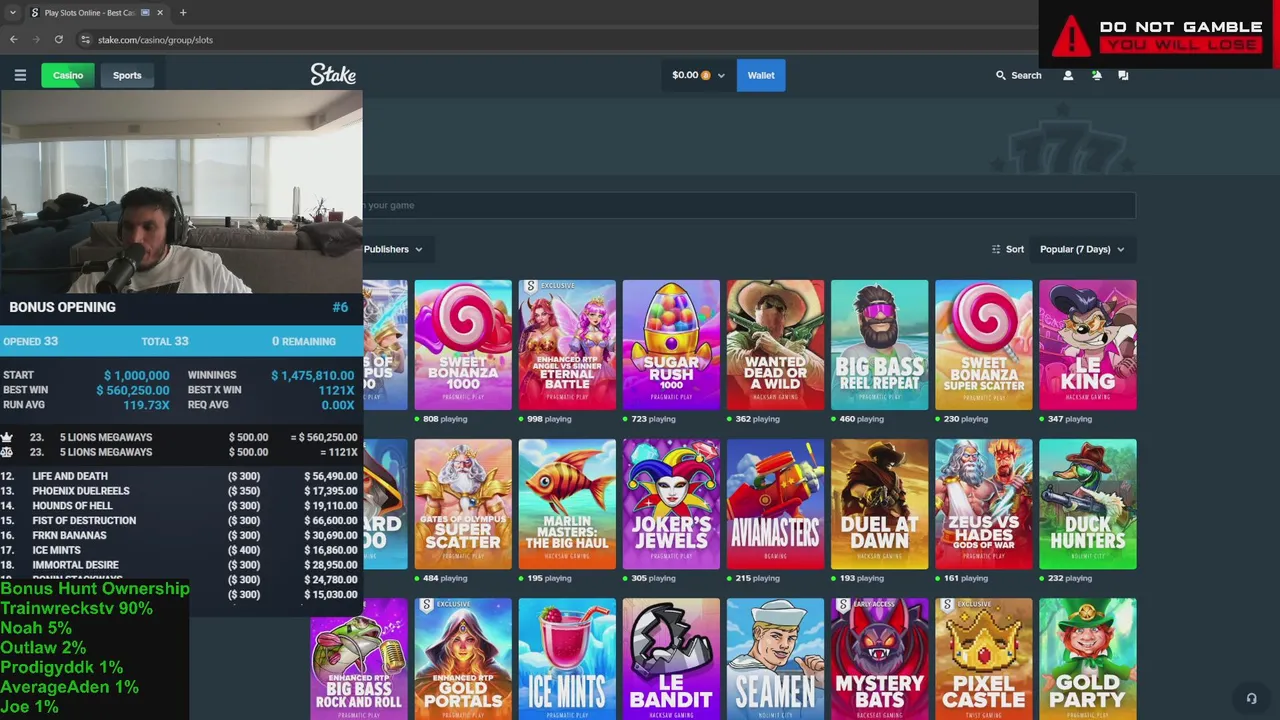
Task: Close the Play Slots Online tab
Action: pos(160,13)
